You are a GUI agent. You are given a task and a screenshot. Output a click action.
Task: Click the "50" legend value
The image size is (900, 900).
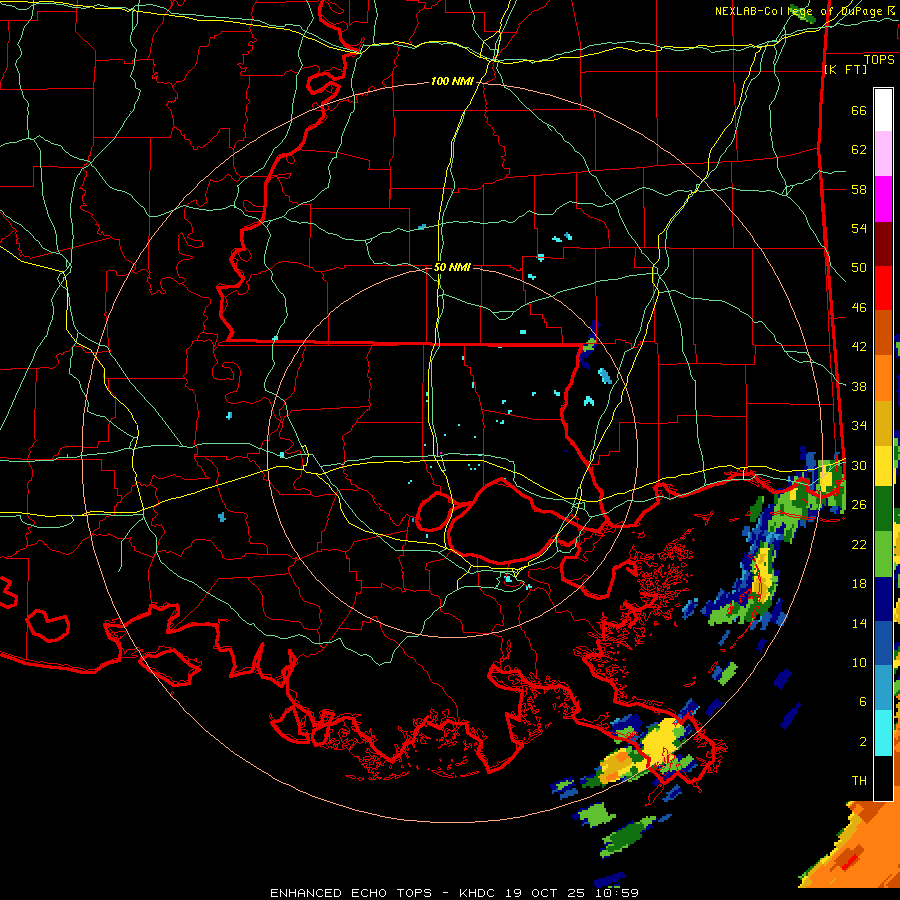point(859,267)
